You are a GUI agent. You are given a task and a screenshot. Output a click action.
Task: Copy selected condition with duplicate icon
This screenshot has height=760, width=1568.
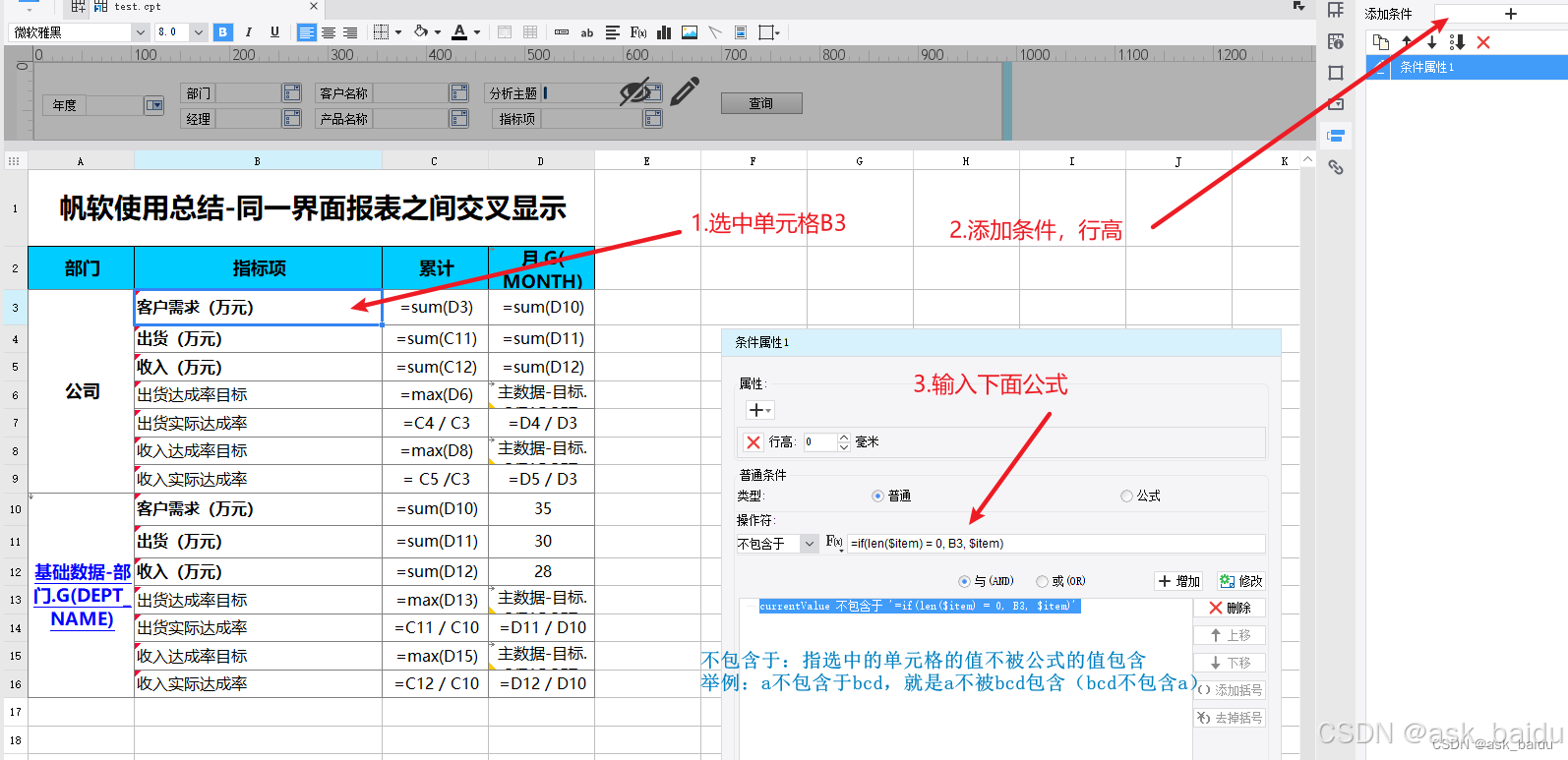(1381, 42)
